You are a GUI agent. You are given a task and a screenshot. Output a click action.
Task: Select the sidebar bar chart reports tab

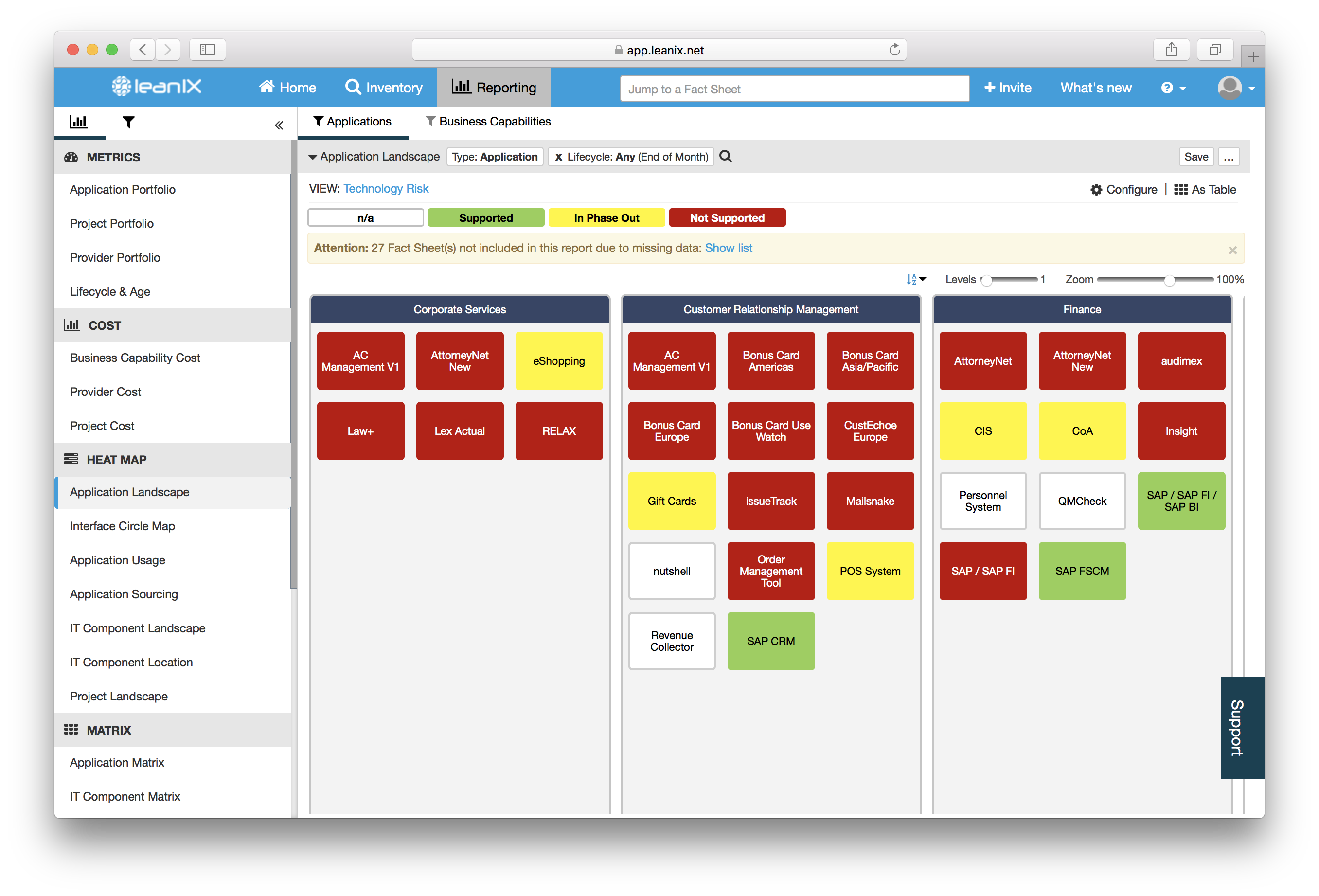coord(78,122)
